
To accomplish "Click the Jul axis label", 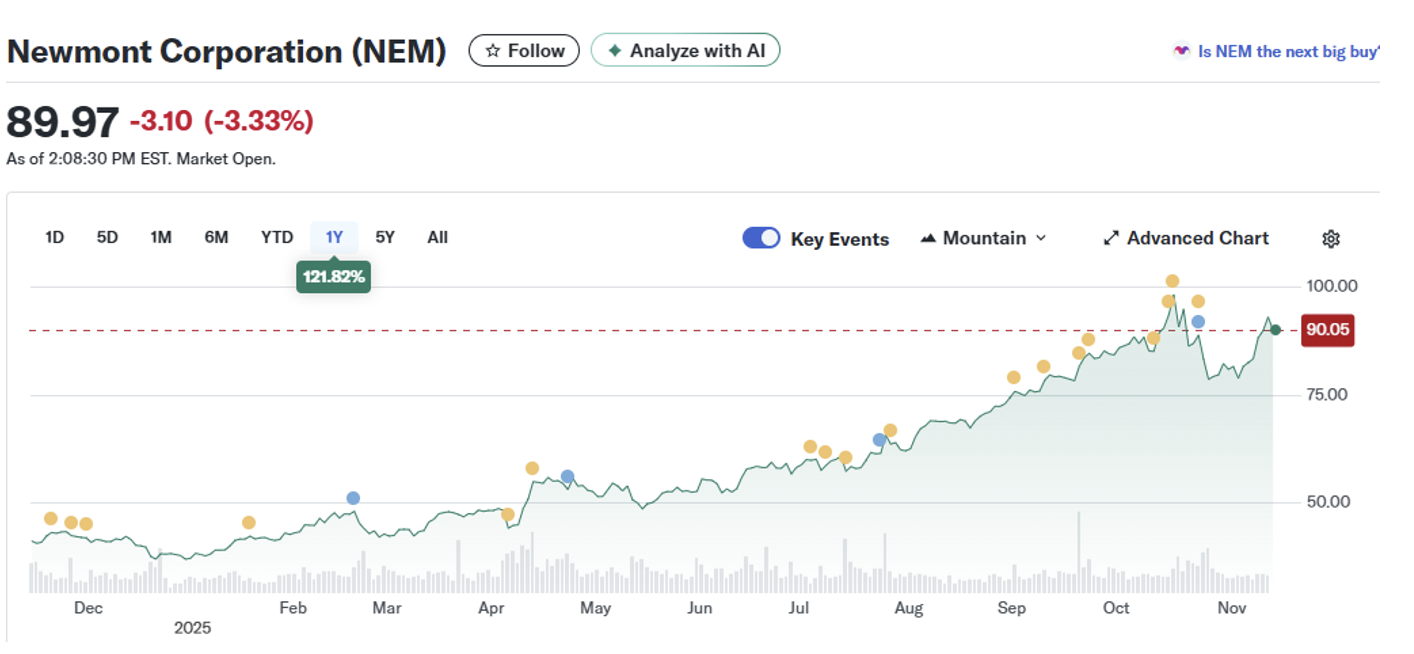I will 798,608.
